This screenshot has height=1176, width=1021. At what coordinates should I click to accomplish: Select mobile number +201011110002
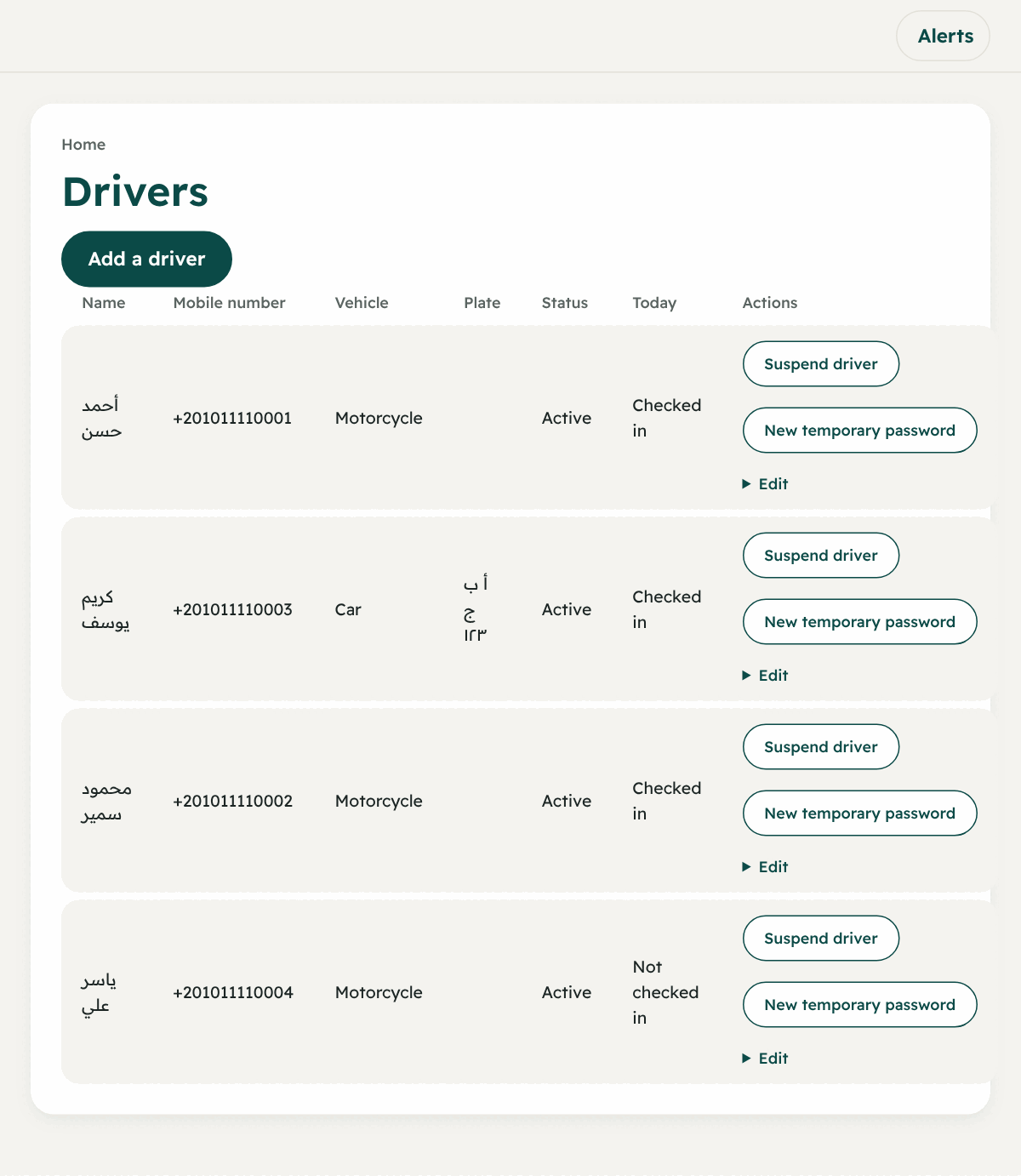(232, 802)
